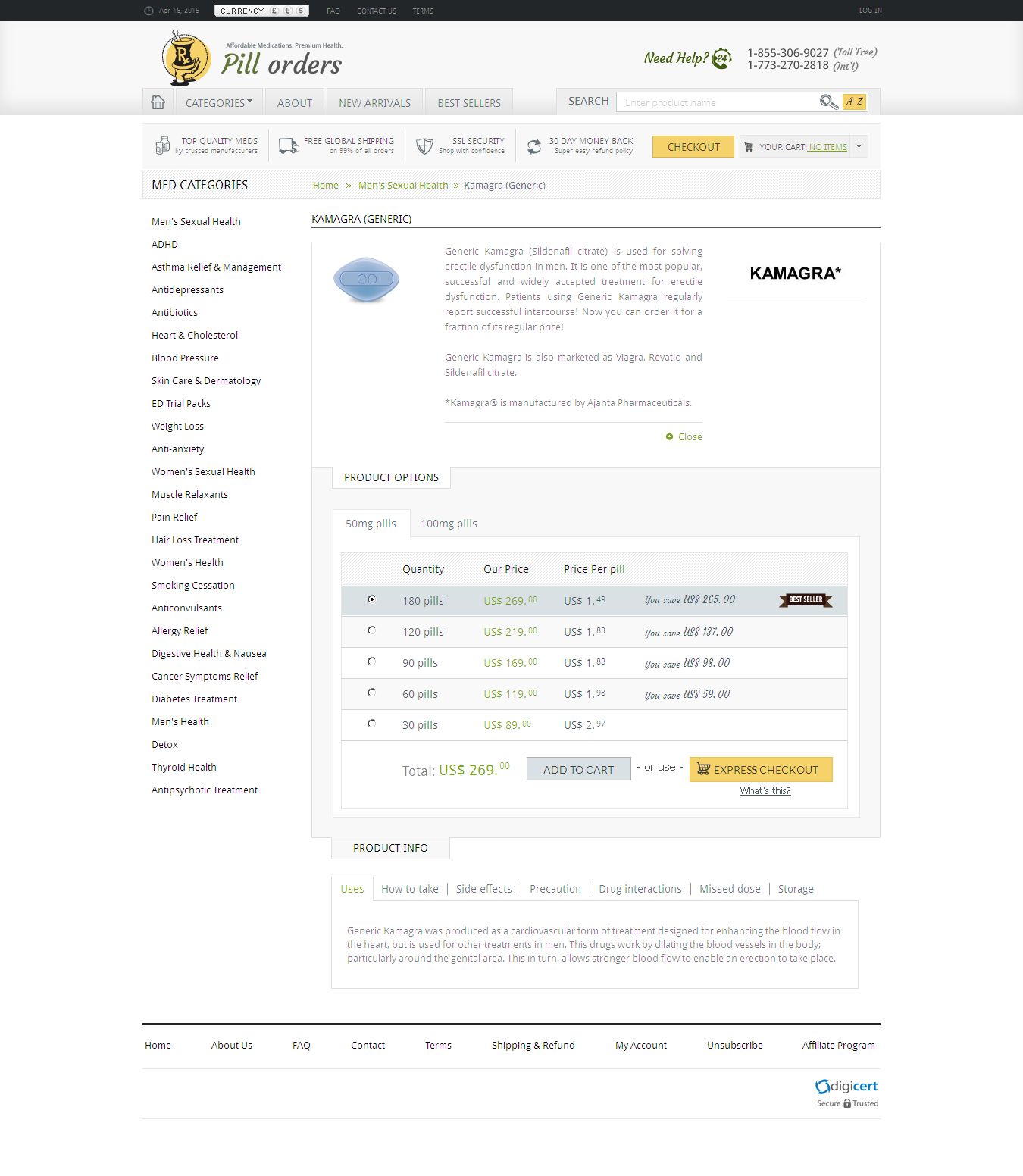Open Contact Us in the top bar
Image resolution: width=1023 pixels, height=1176 pixels.
(377, 11)
